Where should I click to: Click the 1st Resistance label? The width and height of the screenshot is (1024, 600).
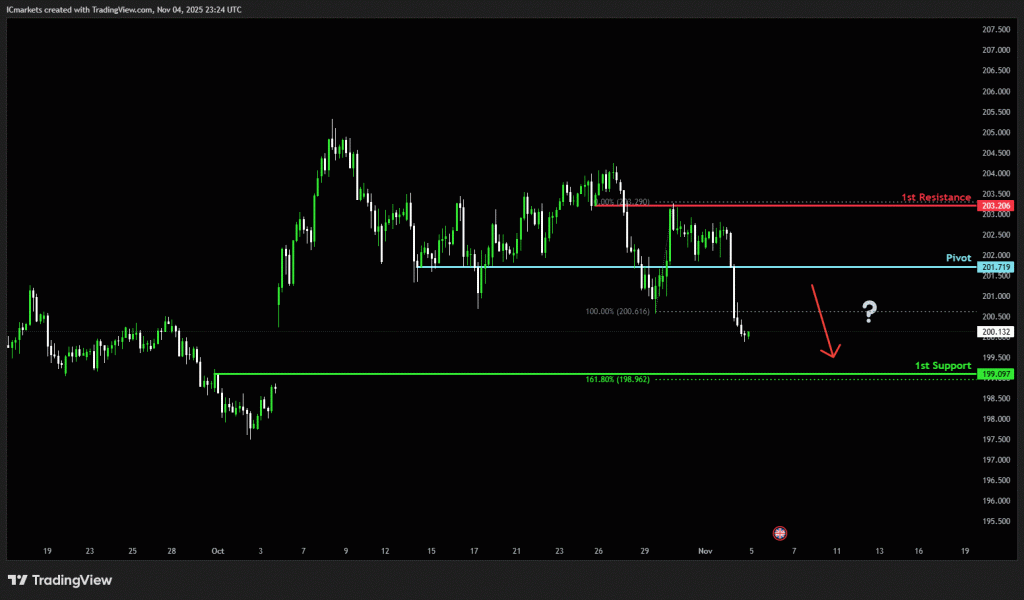[936, 196]
